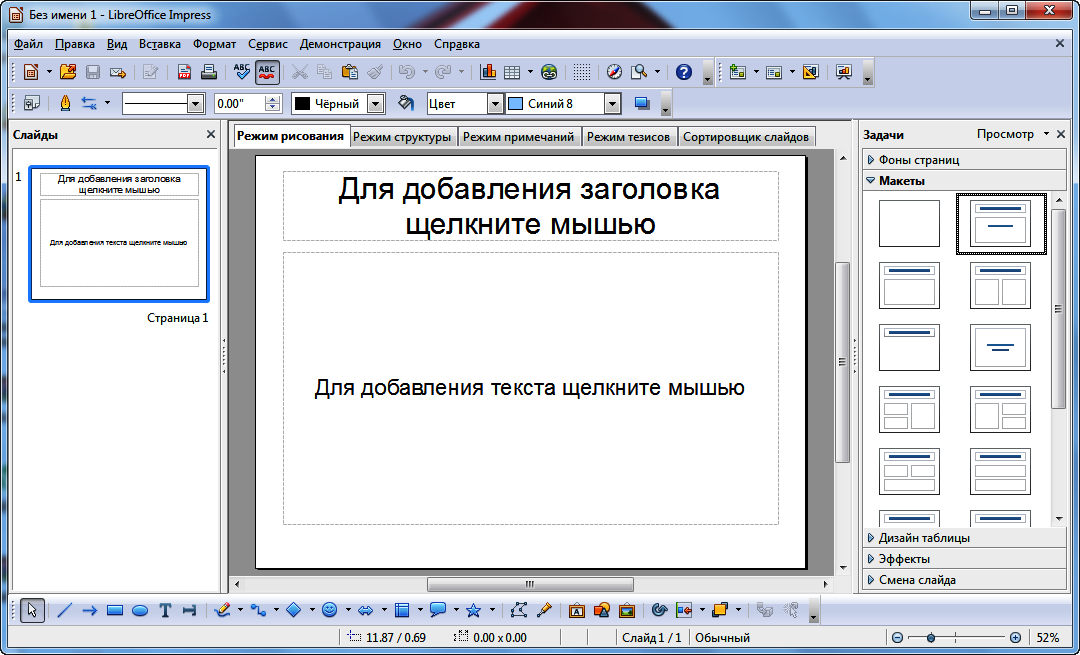Click the New presentation icon
This screenshot has height=655, width=1080.
31,72
